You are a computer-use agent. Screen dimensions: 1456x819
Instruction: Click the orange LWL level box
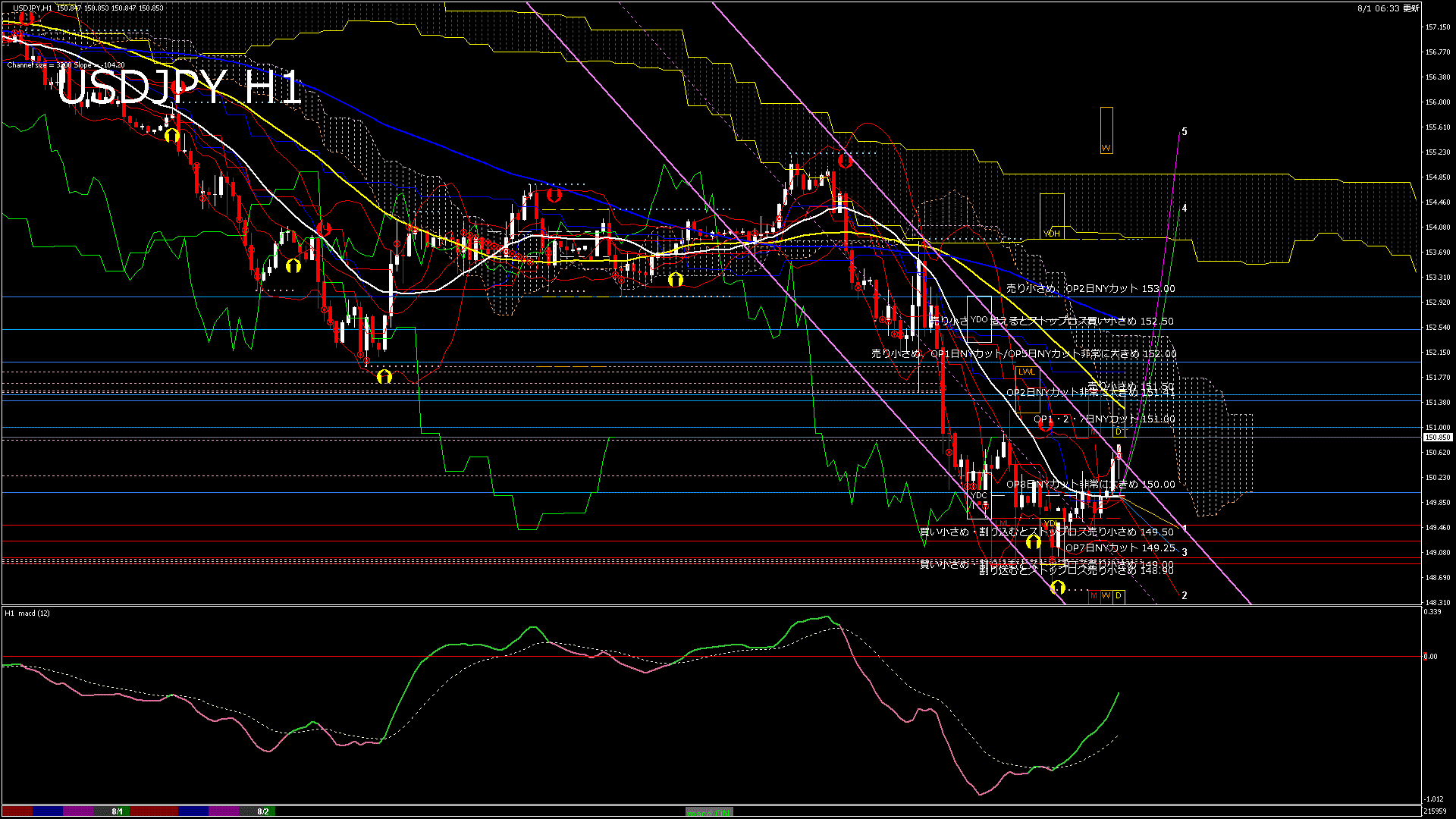1027,372
